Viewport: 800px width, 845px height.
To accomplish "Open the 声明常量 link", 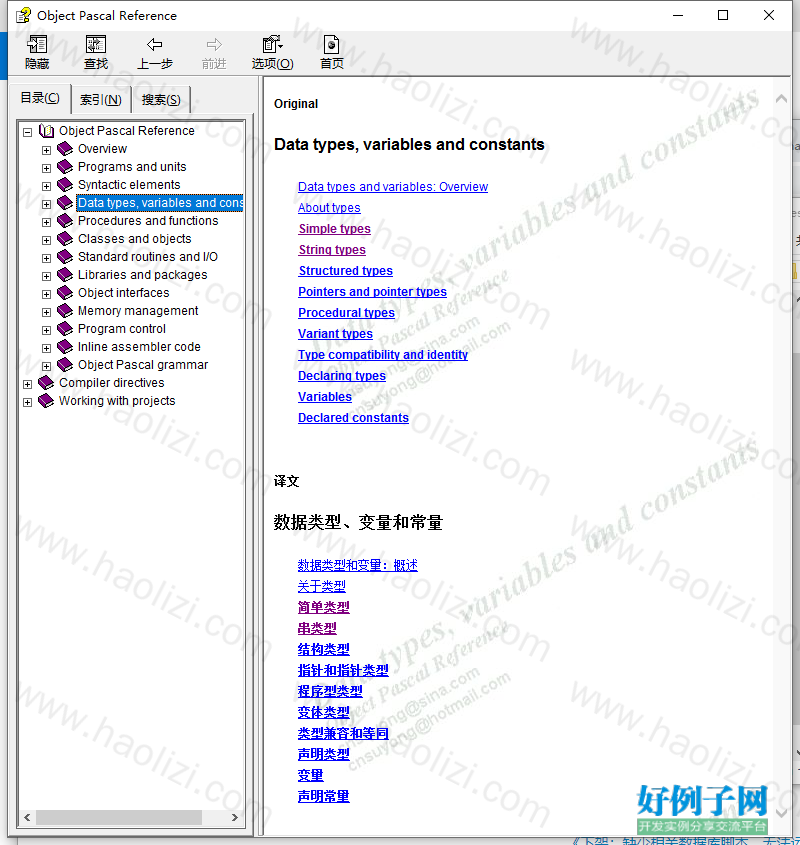I will coord(323,796).
